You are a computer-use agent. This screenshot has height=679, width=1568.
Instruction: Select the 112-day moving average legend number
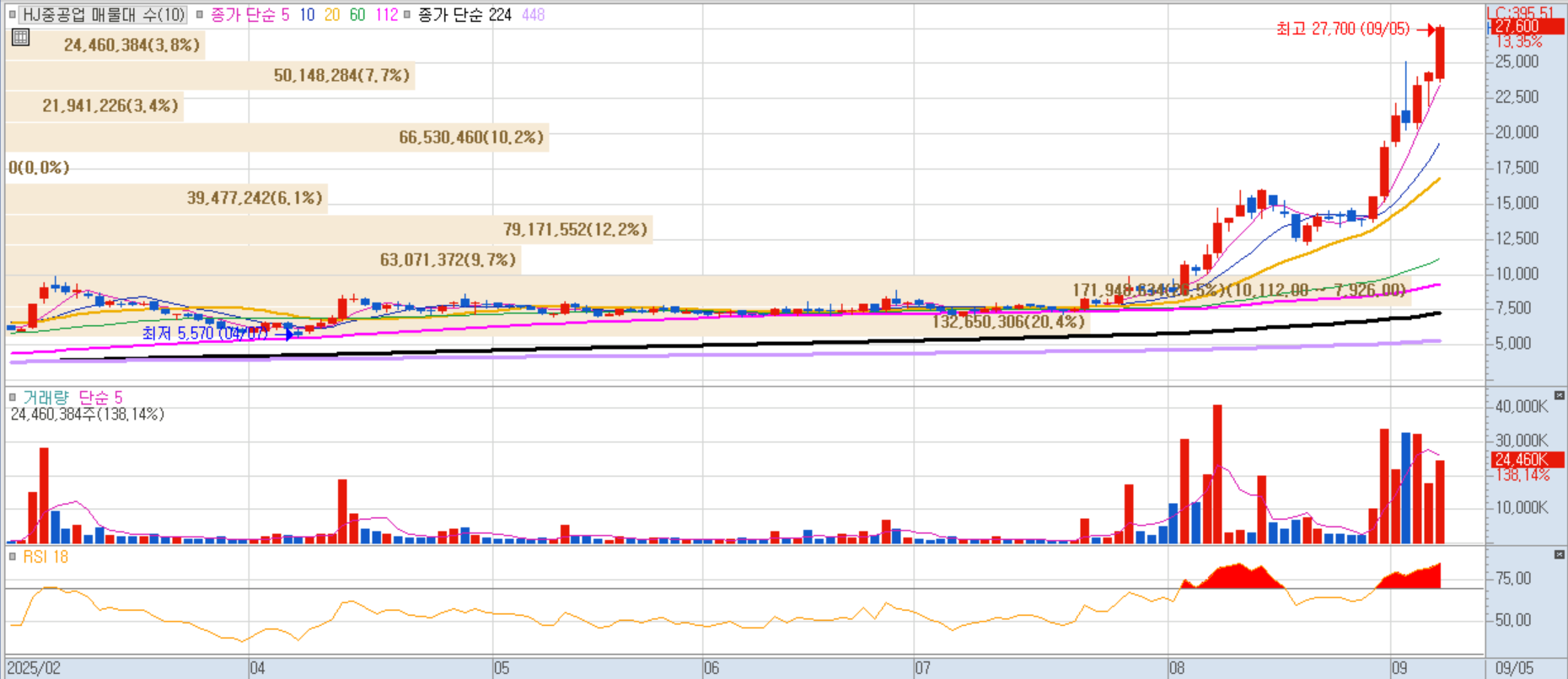pyautogui.click(x=387, y=14)
